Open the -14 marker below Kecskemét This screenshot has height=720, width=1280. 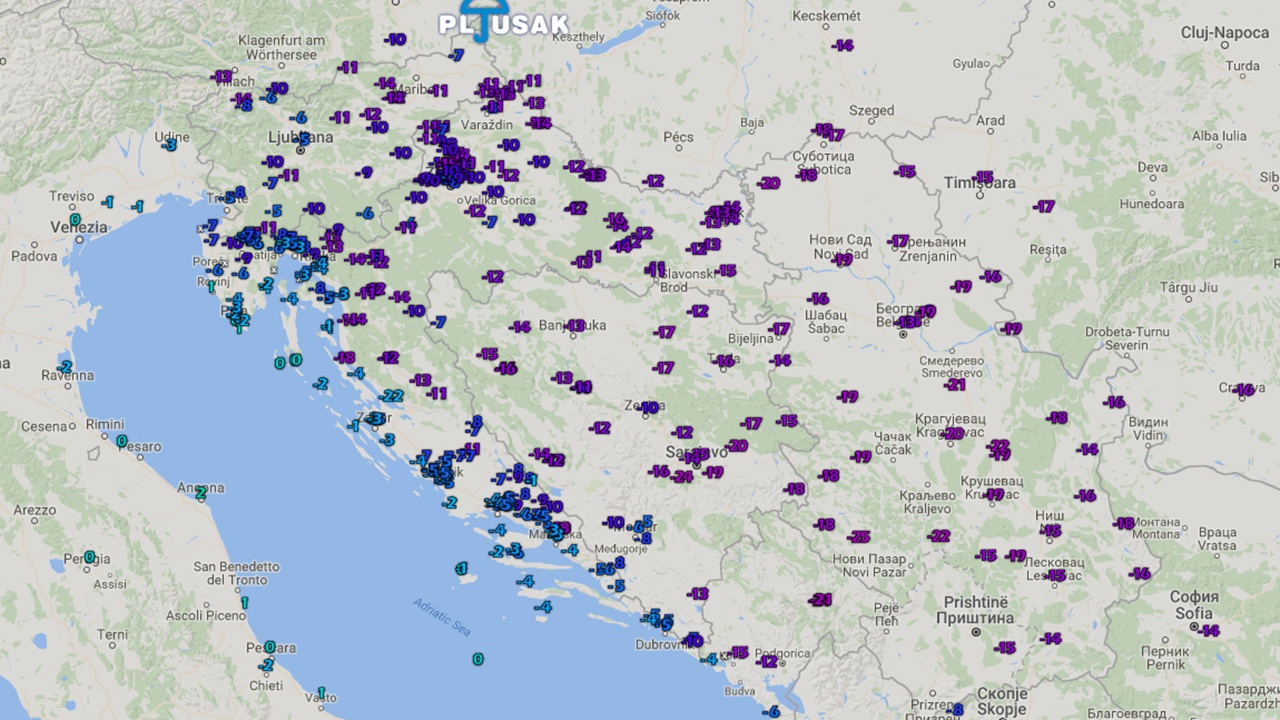pyautogui.click(x=843, y=46)
